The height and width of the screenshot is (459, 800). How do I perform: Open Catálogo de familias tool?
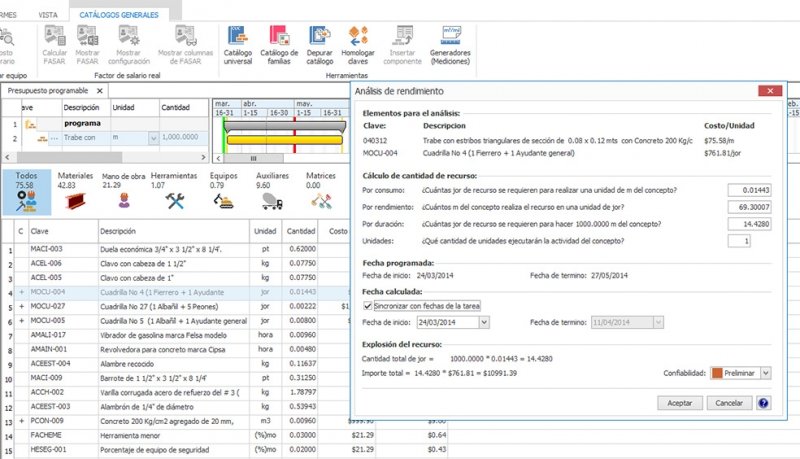tap(279, 44)
